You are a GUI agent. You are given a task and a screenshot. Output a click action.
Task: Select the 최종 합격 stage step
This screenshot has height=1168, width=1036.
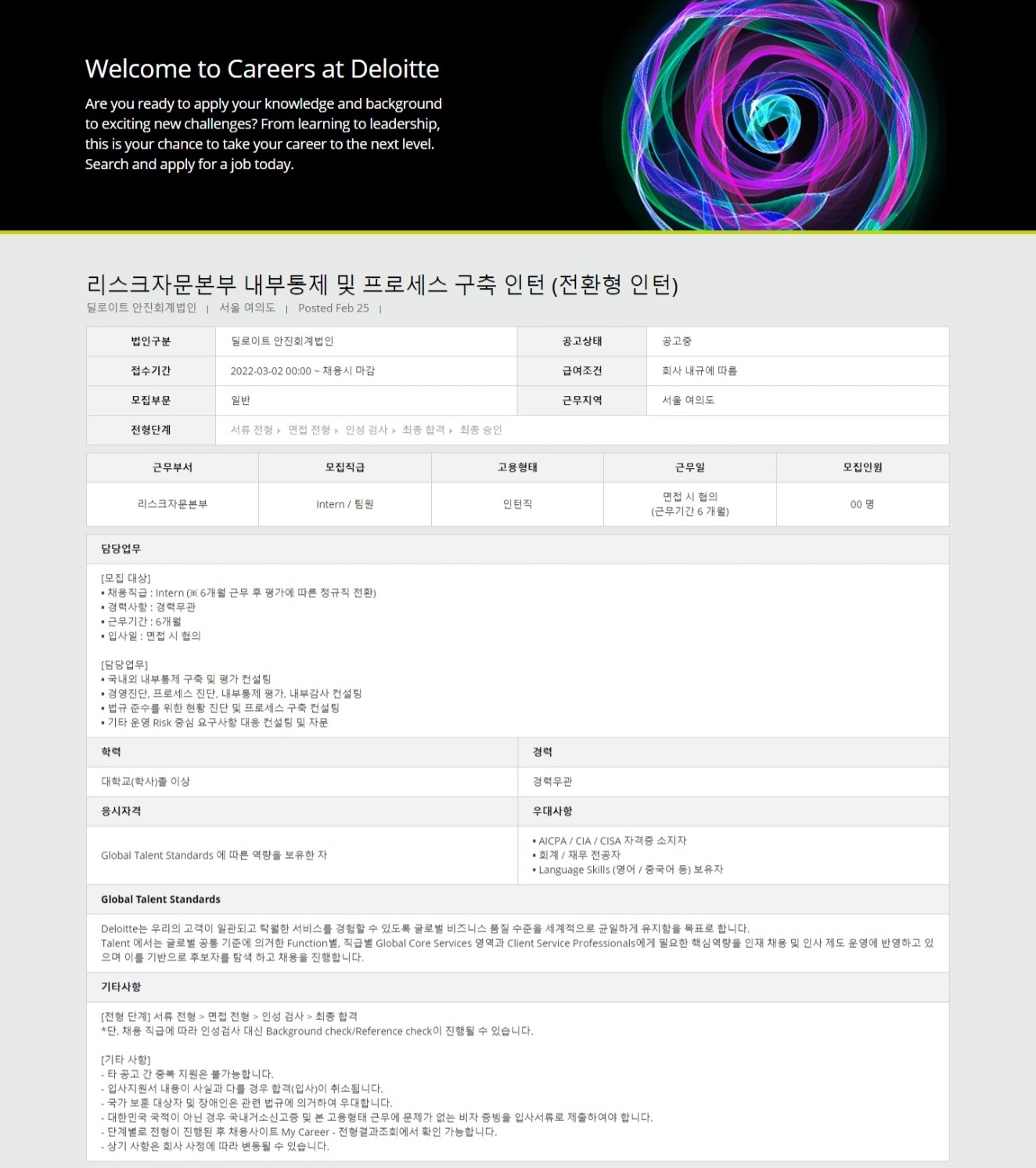pyautogui.click(x=423, y=430)
